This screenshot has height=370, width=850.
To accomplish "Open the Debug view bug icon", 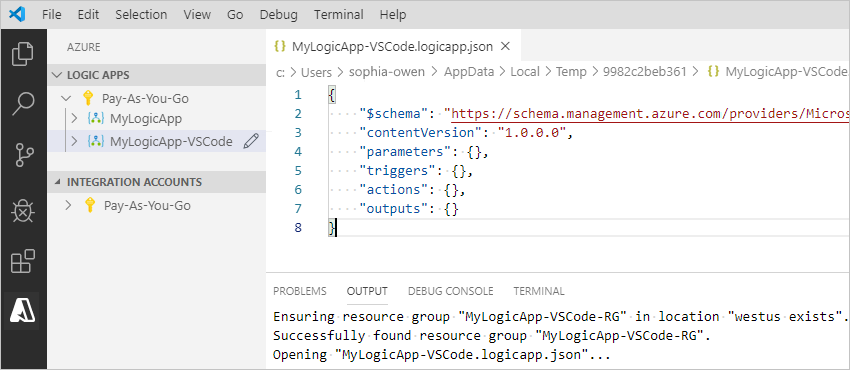I will tap(23, 211).
